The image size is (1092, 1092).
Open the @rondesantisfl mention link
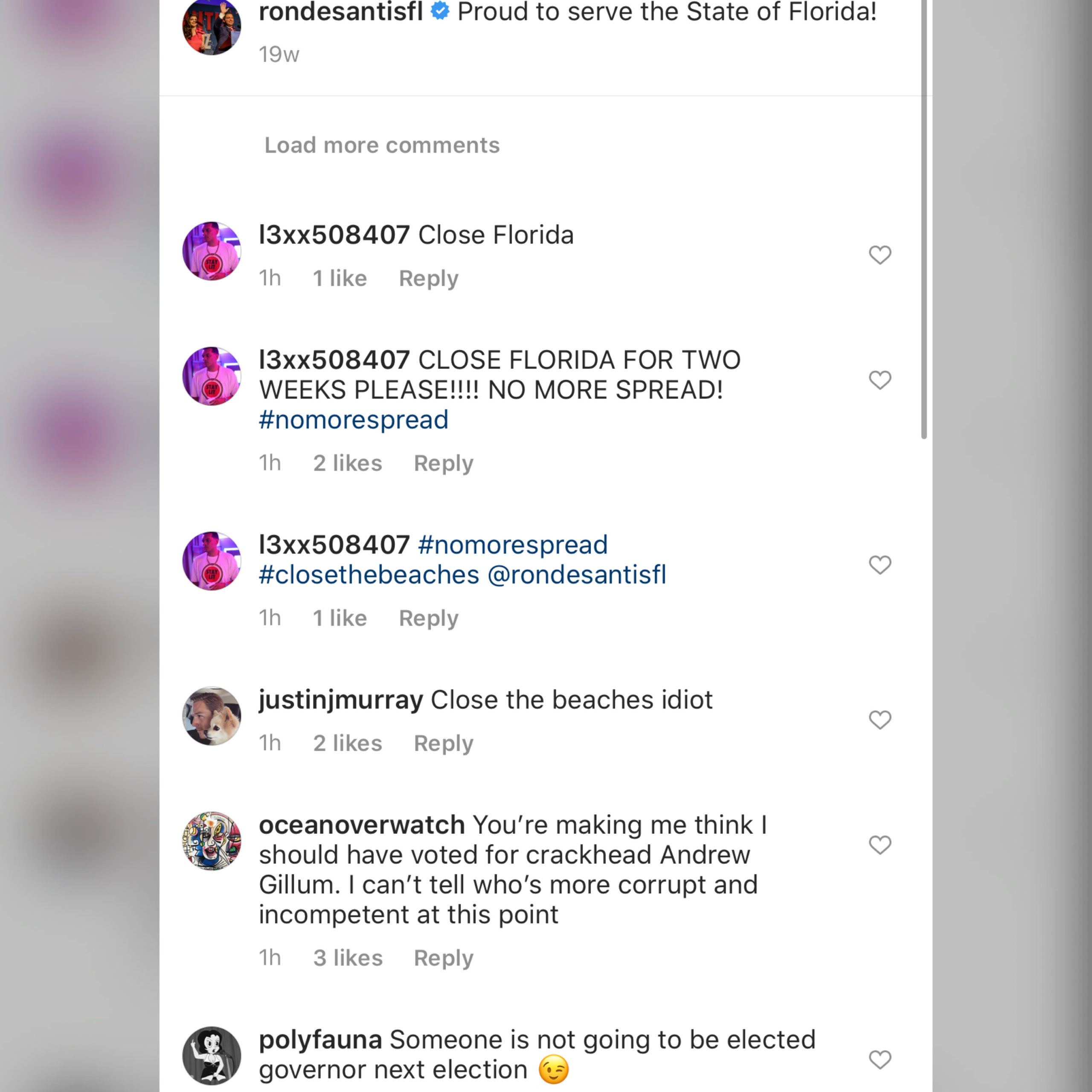click(x=577, y=575)
